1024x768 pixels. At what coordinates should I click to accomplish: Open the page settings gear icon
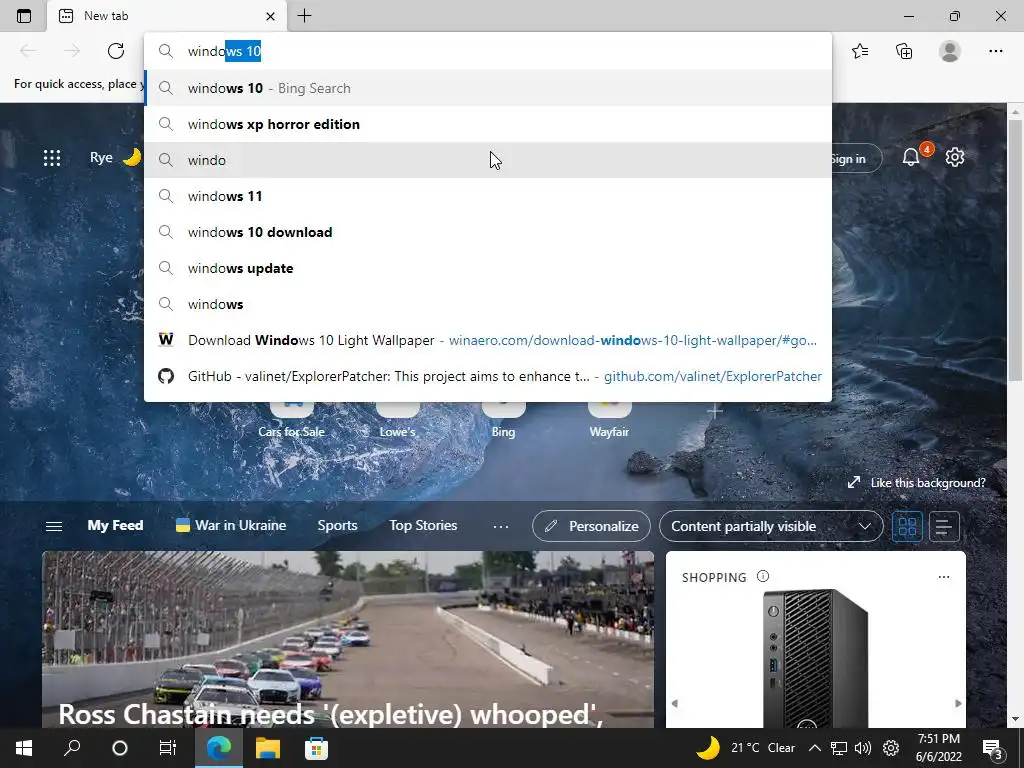(x=955, y=157)
